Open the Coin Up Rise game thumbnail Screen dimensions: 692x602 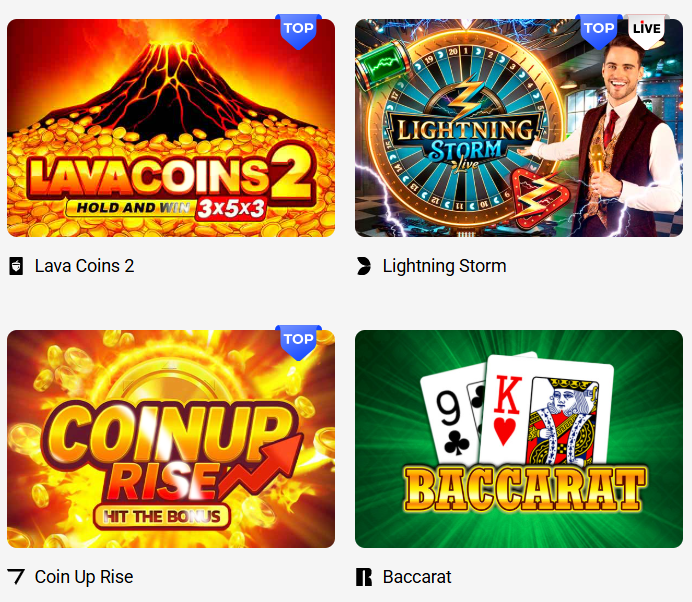[x=171, y=439]
